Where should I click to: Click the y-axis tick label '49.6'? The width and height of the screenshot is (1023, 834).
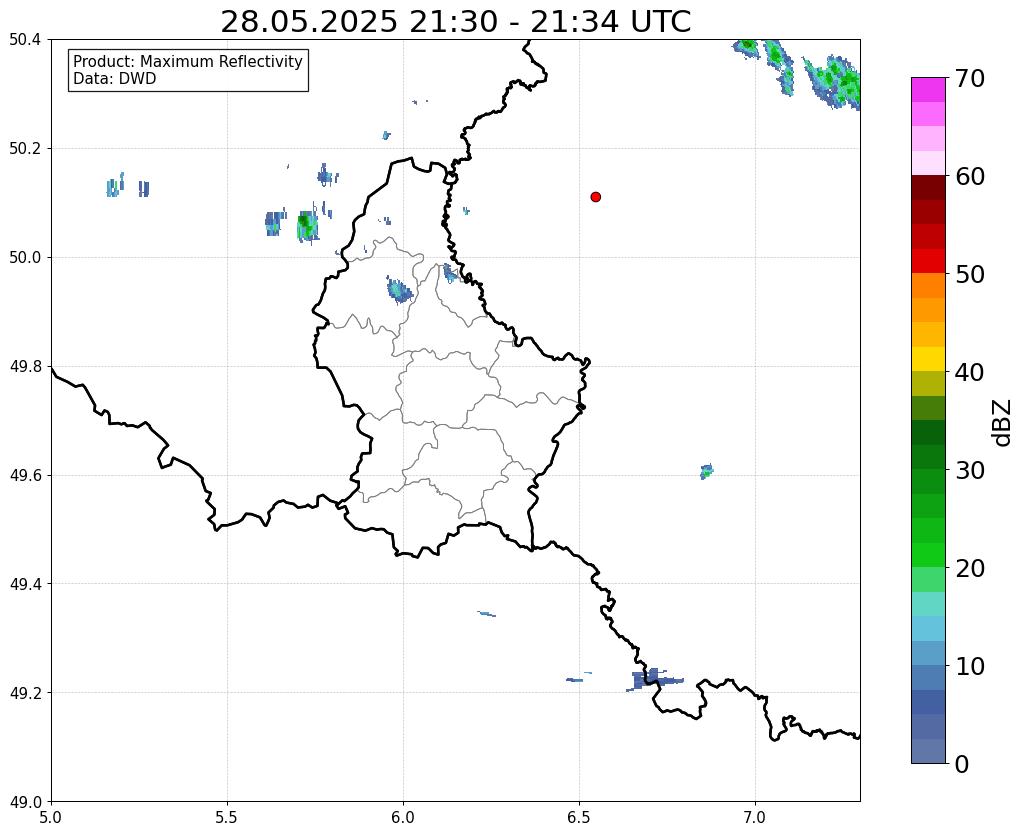(25, 475)
